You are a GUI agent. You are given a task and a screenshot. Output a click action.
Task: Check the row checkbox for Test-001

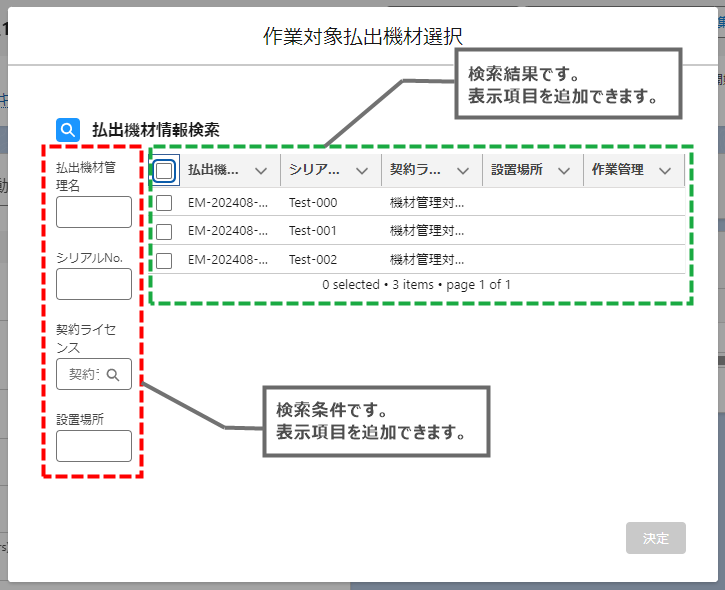pyautogui.click(x=165, y=231)
